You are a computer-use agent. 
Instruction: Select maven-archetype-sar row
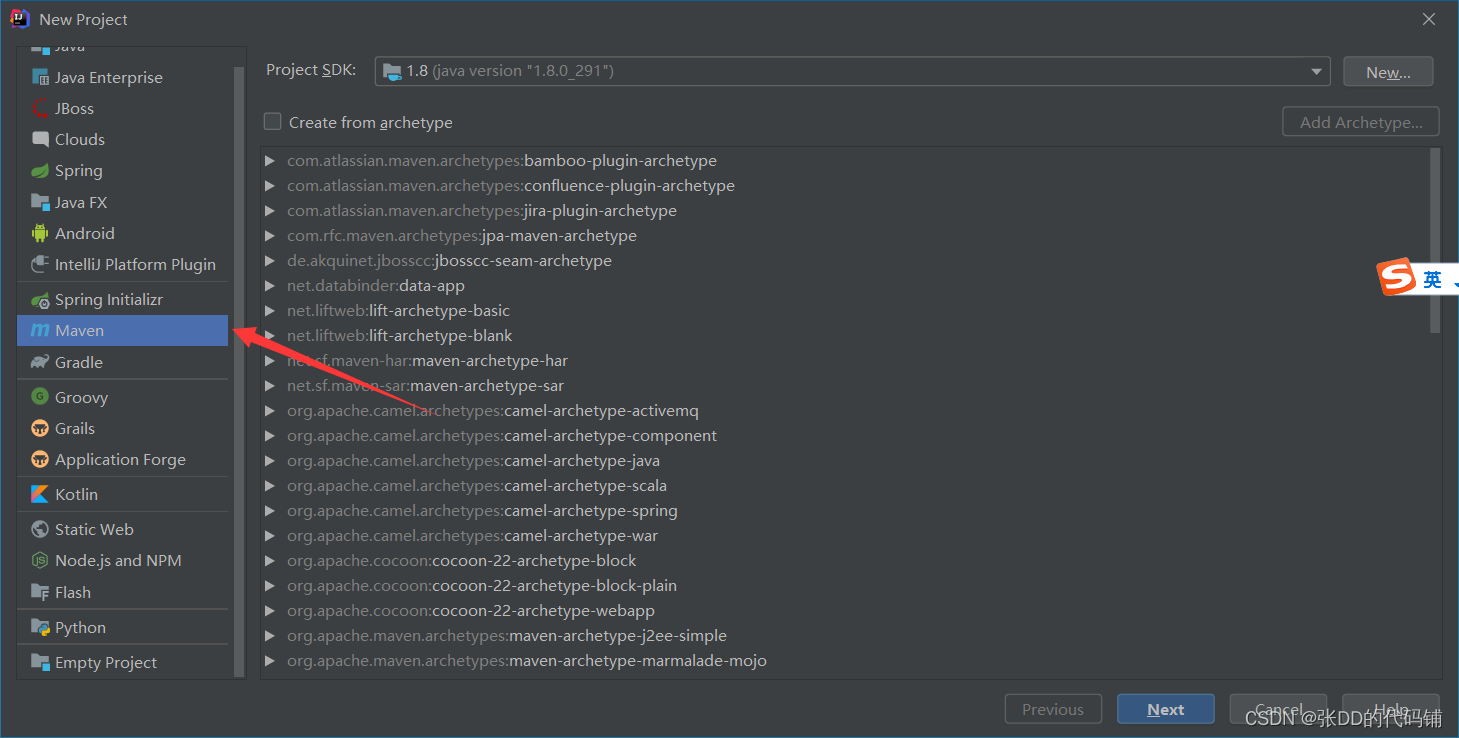click(846, 385)
